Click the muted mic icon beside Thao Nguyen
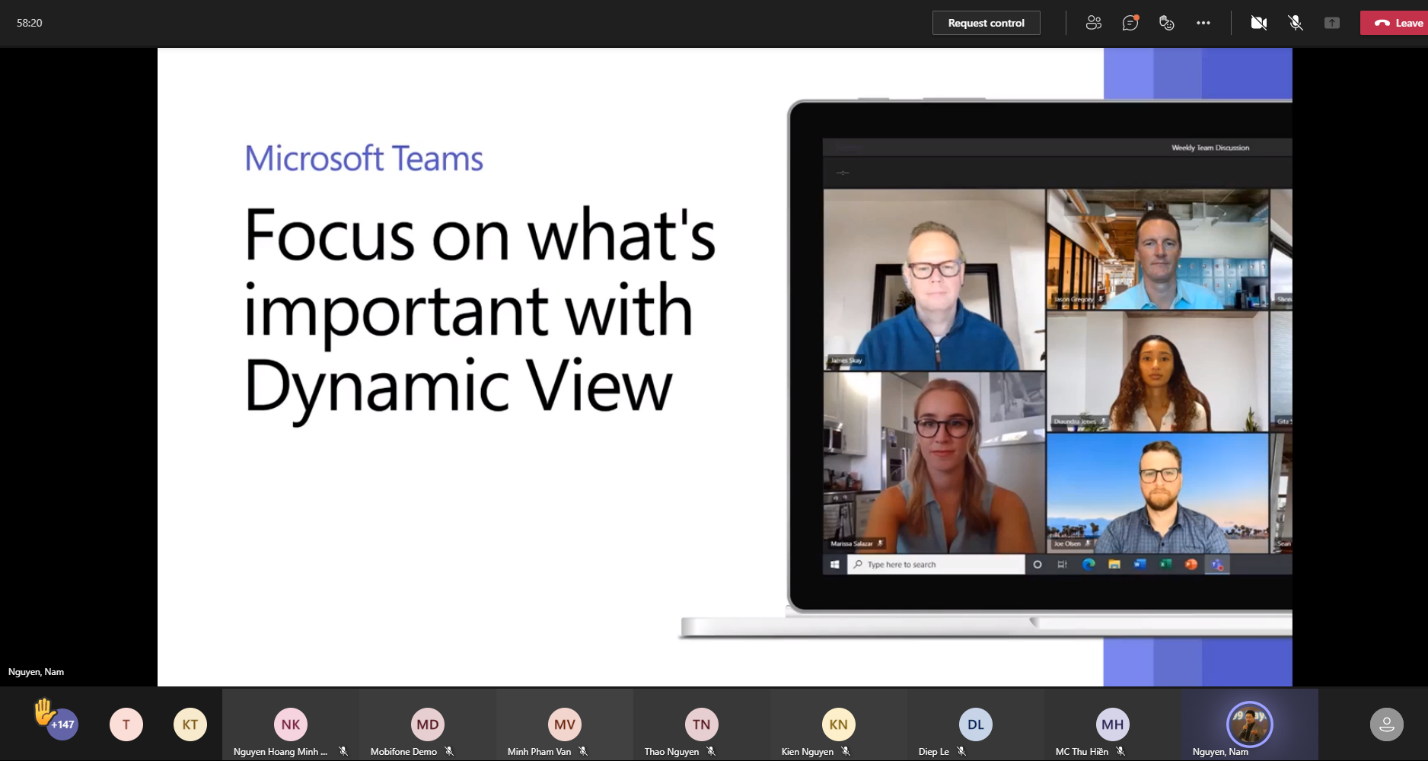 711,751
